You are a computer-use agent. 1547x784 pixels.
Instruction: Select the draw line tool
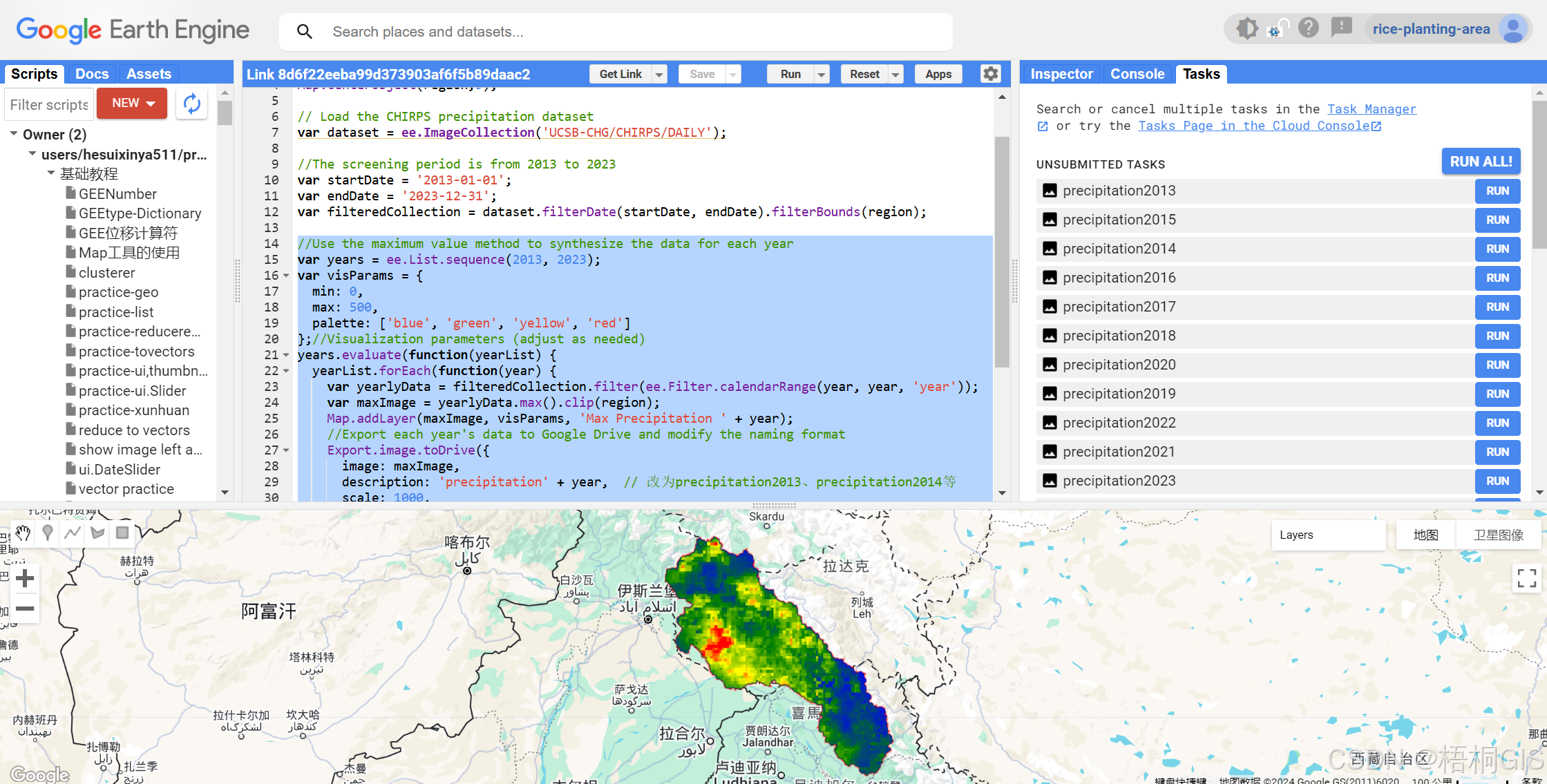73,533
